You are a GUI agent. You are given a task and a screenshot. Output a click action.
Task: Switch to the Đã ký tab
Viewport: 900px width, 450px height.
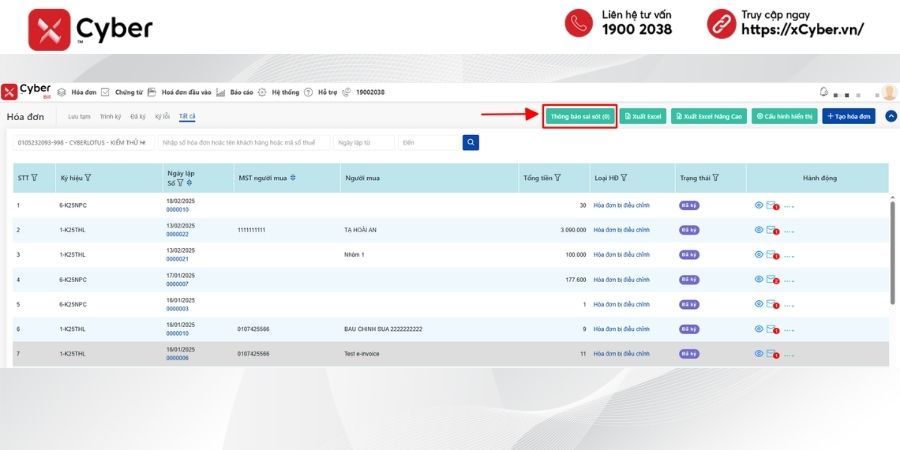click(x=138, y=117)
